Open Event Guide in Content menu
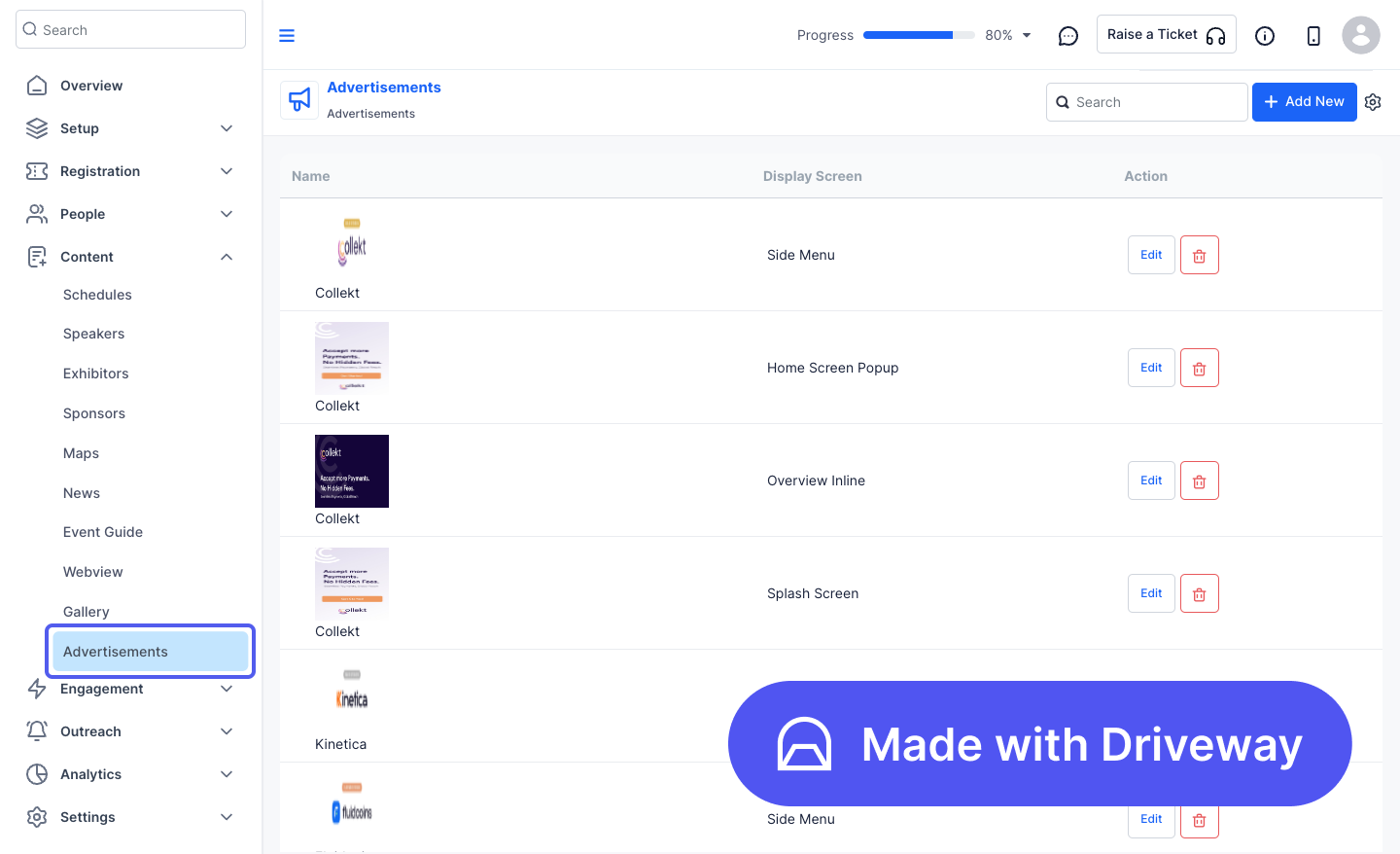The height and width of the screenshot is (854, 1400). tap(103, 532)
